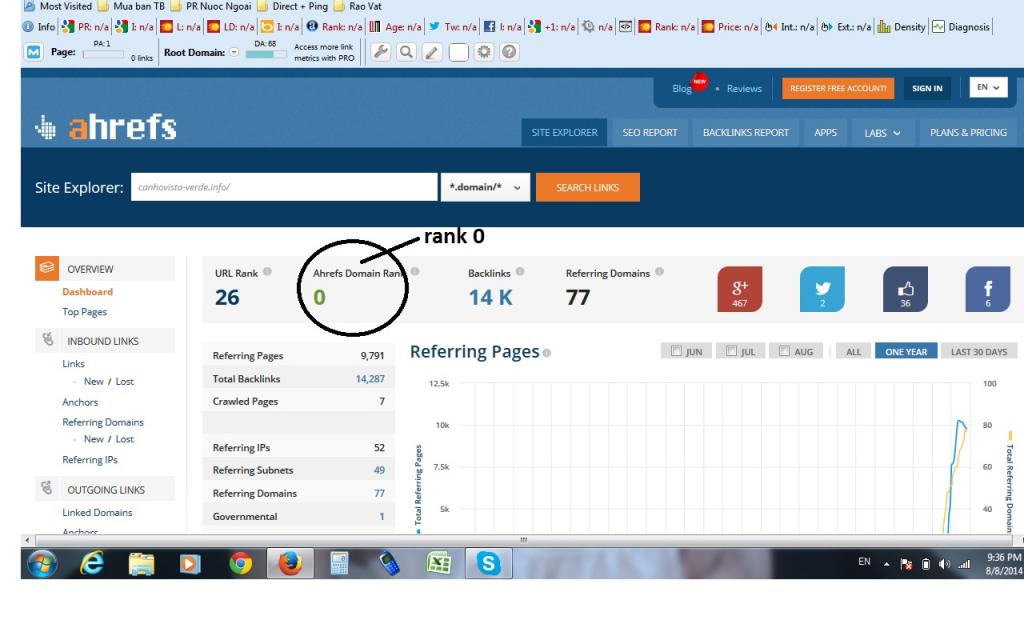The image size is (1024, 640).
Task: Open Plans & Pricing tab
Action: [x=968, y=133]
